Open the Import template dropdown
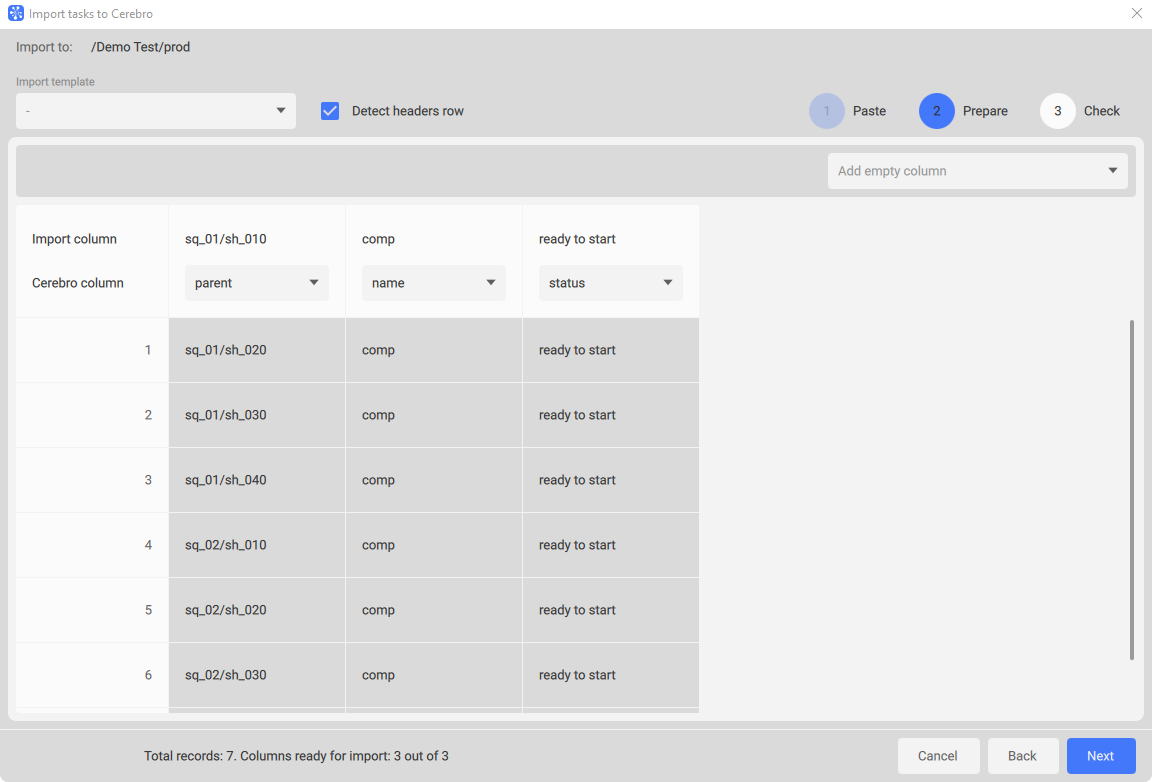This screenshot has height=782, width=1152. (x=156, y=111)
